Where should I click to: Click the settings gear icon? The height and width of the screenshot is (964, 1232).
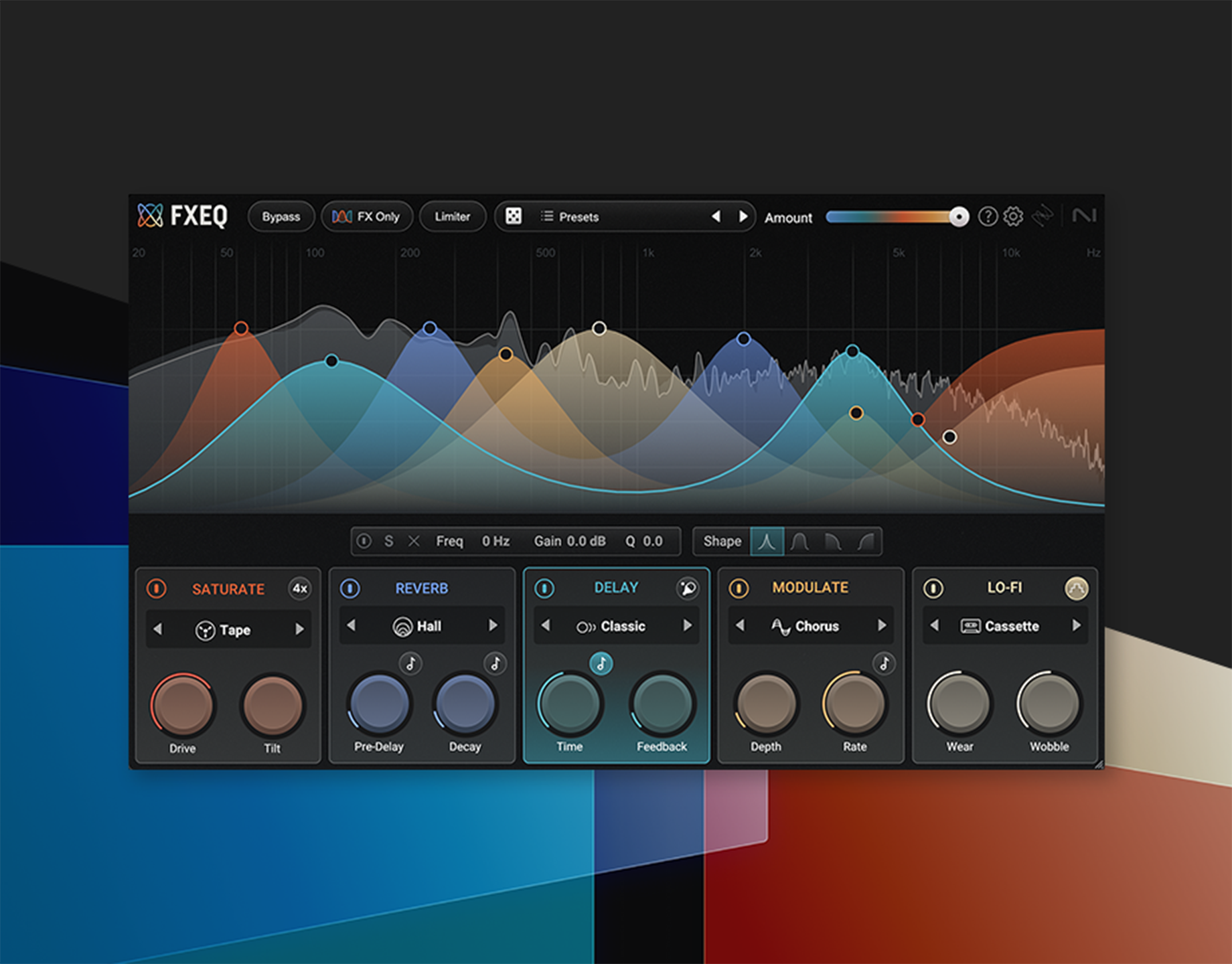[x=1013, y=216]
